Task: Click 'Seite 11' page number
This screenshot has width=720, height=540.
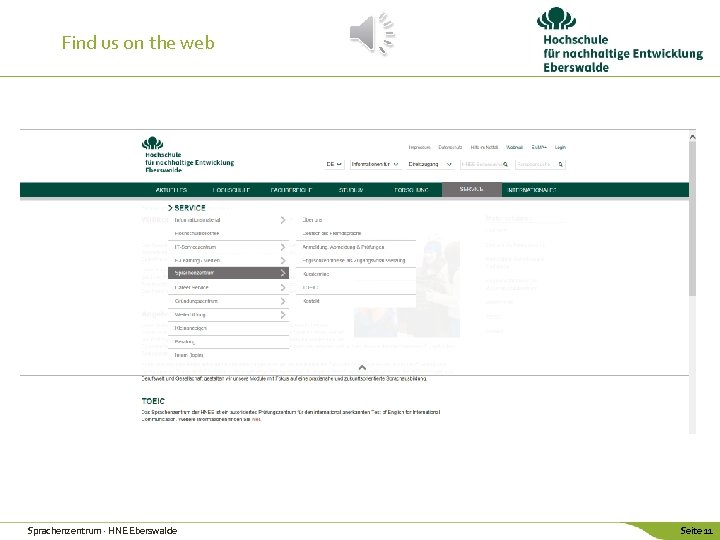Action: coord(696,531)
